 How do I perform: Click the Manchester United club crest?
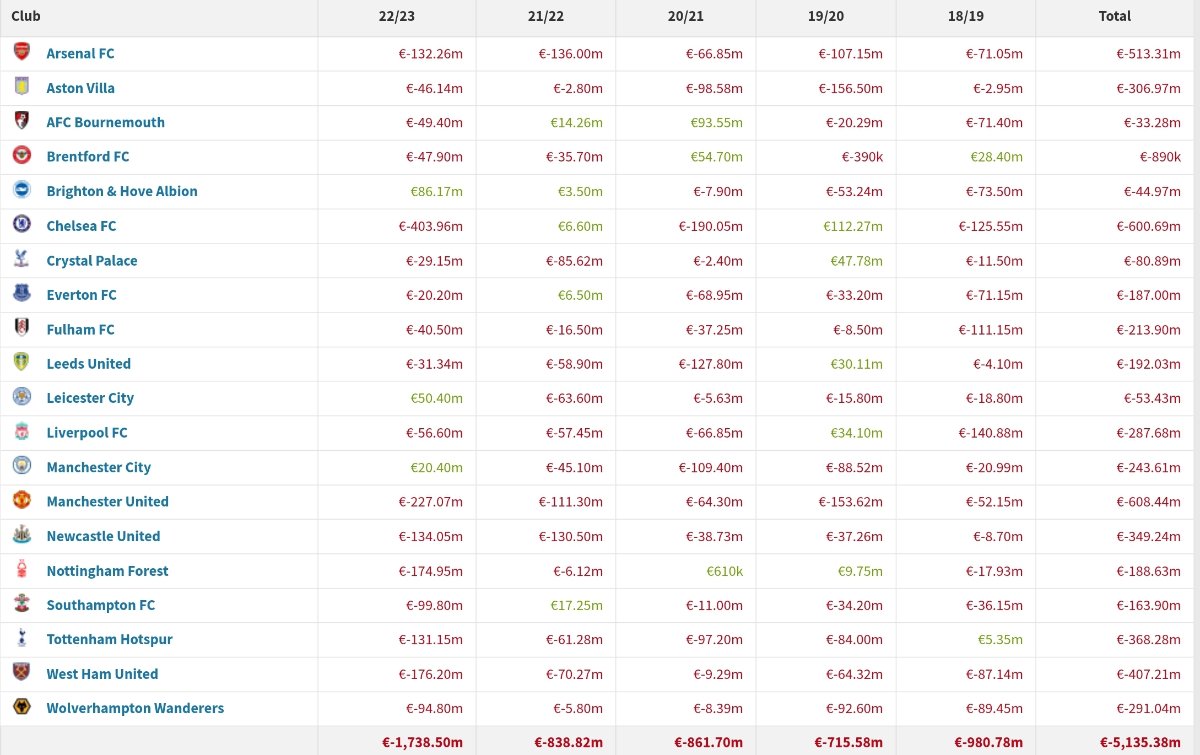pos(22,501)
